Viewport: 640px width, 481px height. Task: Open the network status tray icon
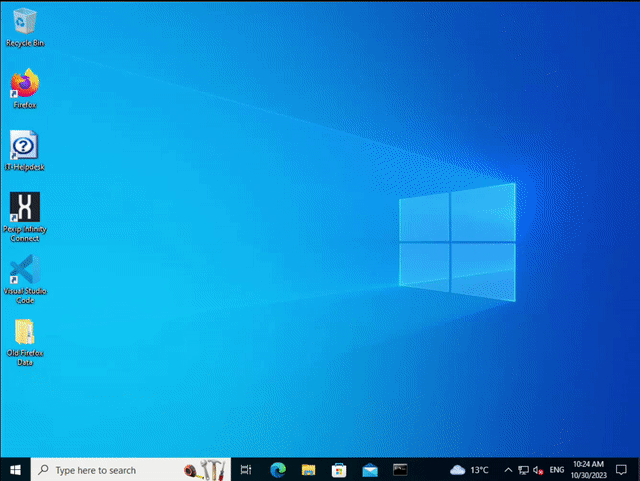pyautogui.click(x=523, y=469)
